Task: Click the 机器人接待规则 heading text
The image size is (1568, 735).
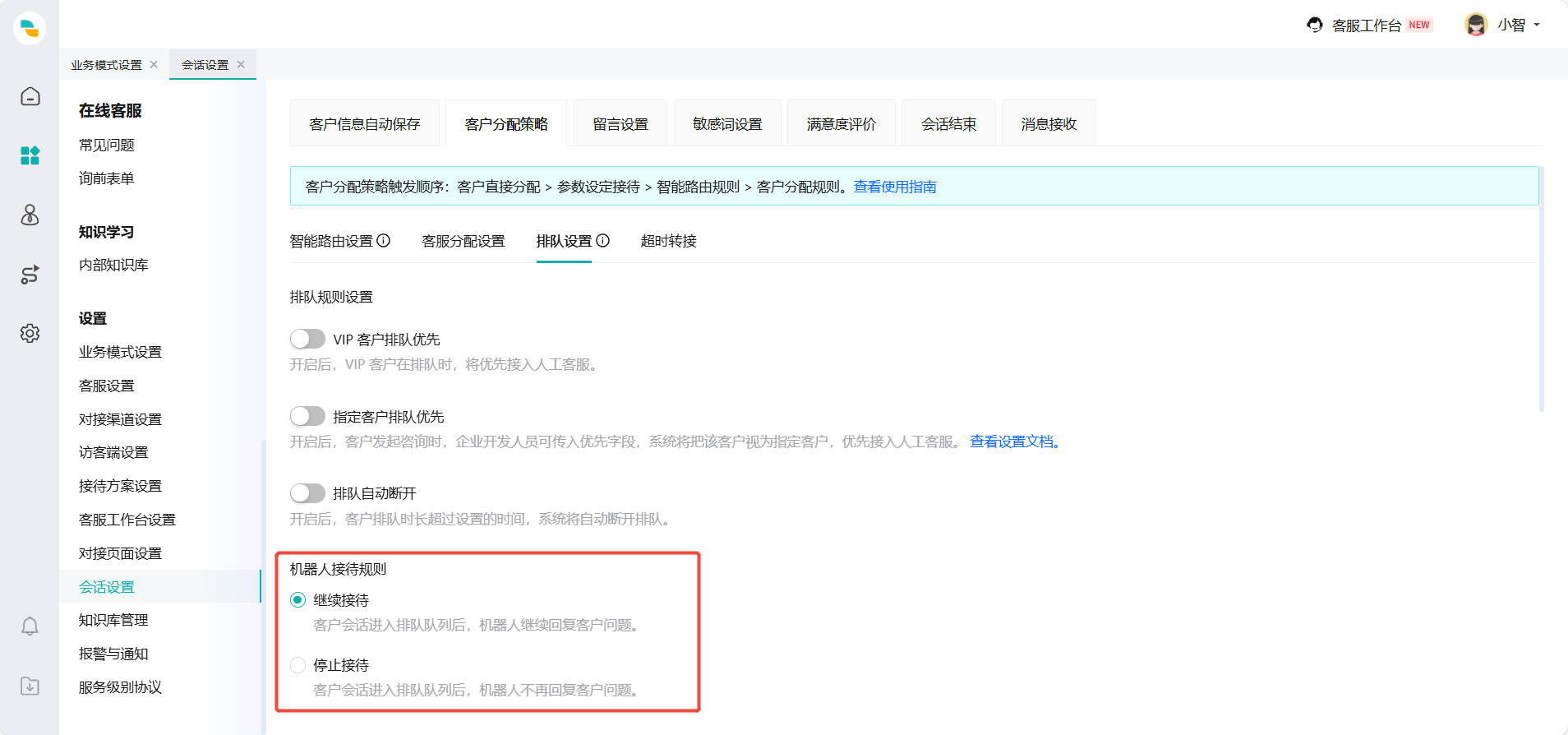Action: click(x=338, y=569)
